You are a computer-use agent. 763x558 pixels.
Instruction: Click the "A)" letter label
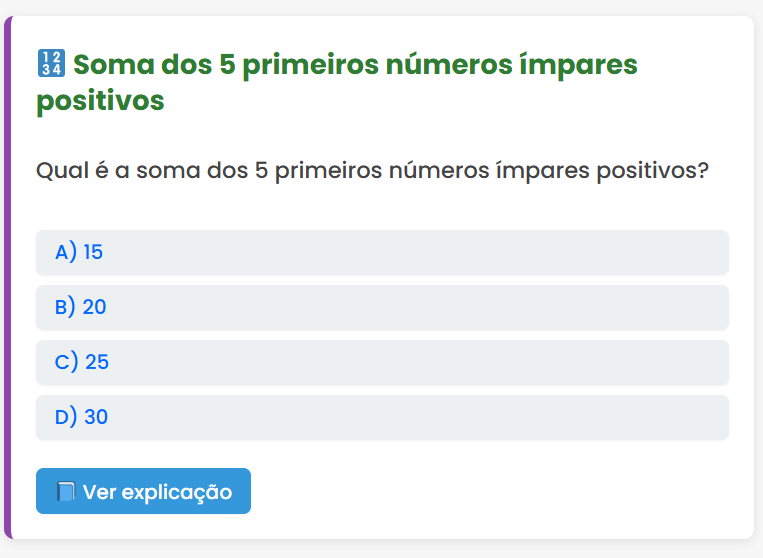[x=66, y=252]
